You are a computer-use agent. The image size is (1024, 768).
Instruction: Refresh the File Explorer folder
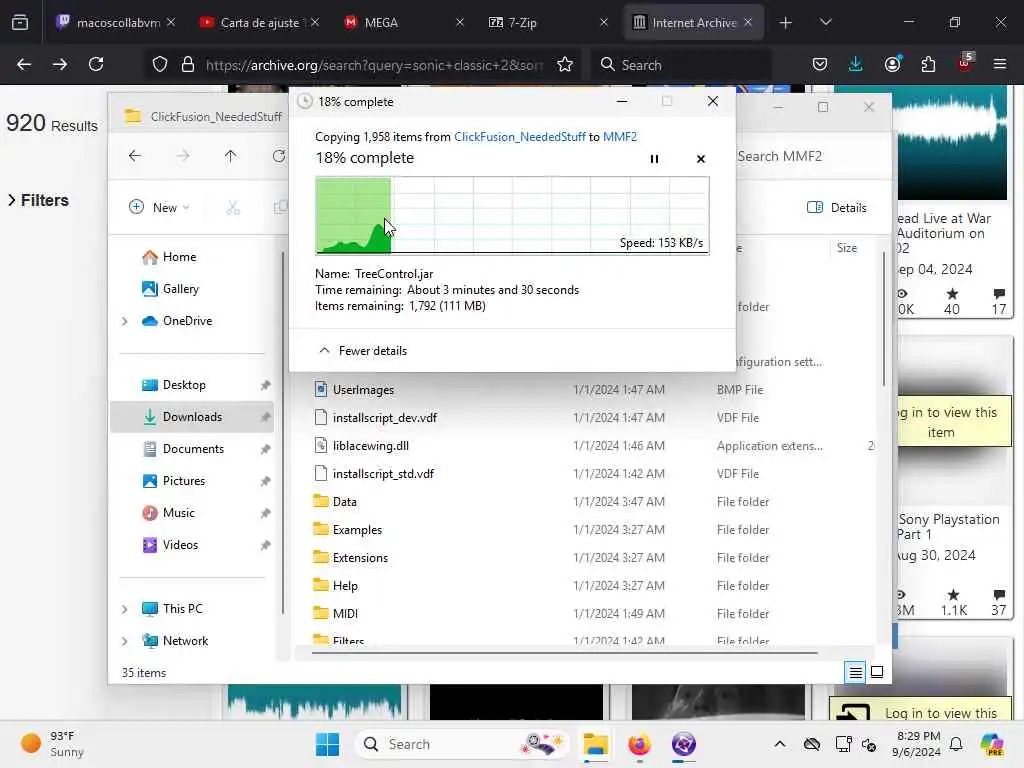click(279, 156)
